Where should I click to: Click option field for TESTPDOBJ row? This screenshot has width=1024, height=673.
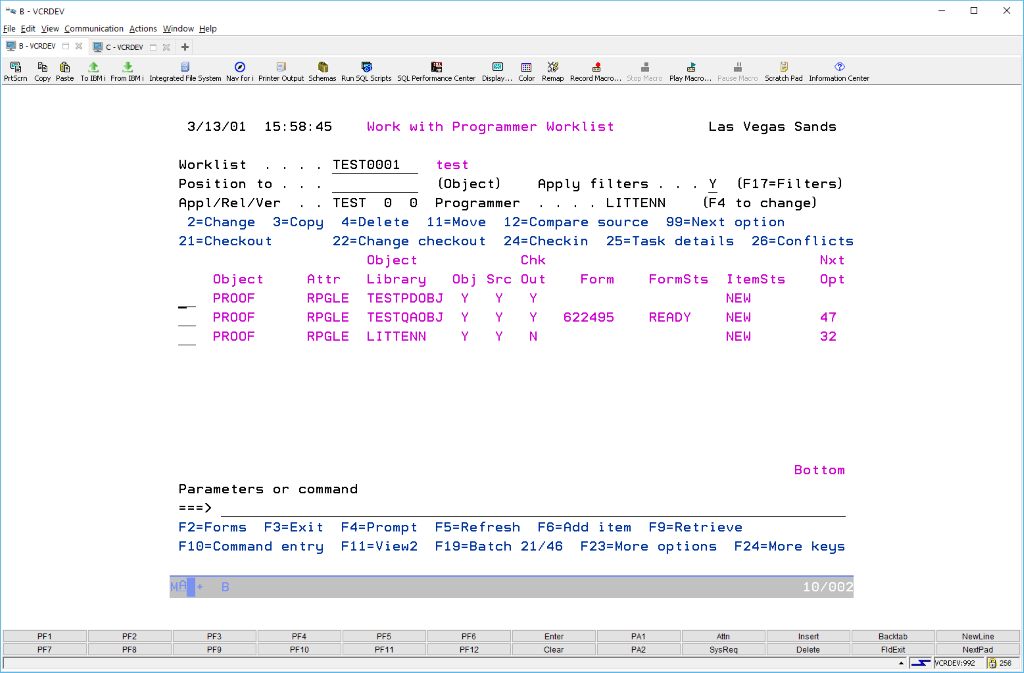point(187,299)
